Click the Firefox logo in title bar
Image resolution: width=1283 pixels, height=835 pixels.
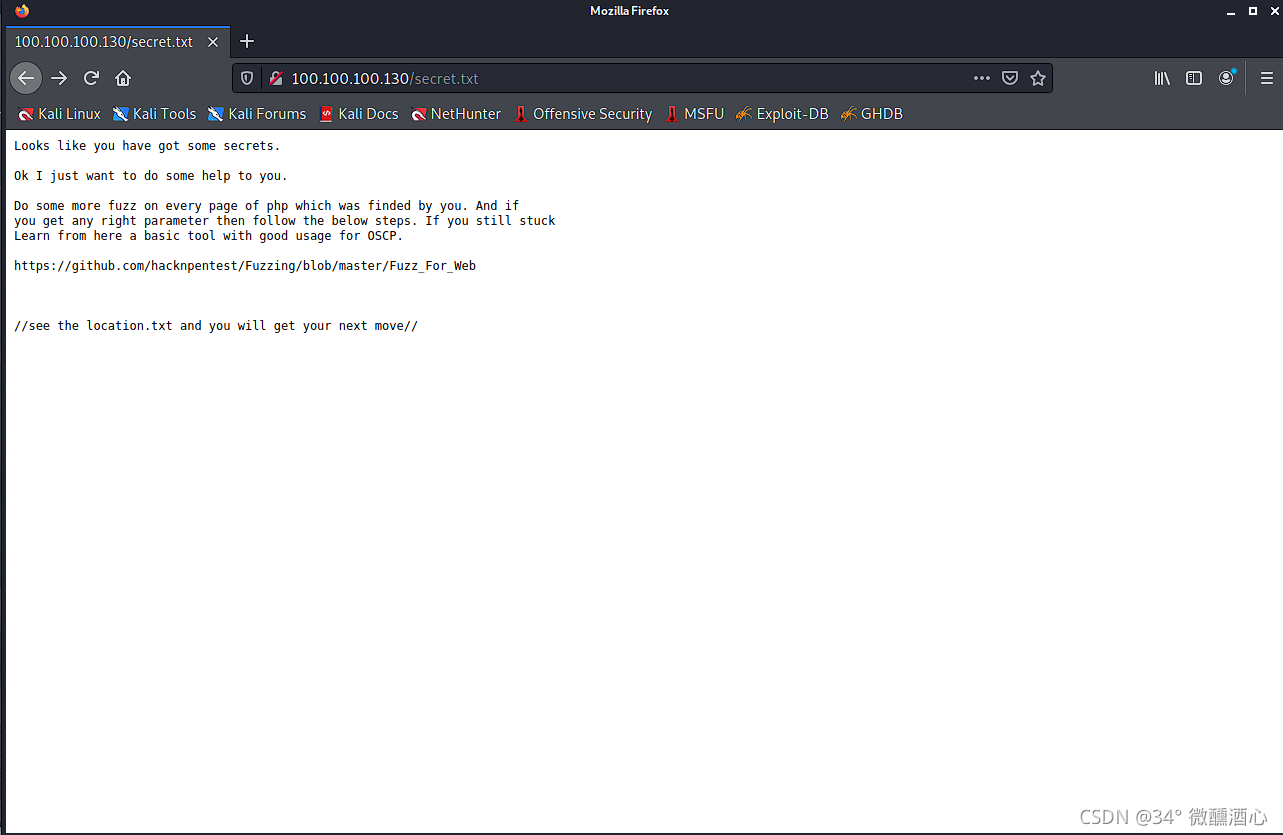click(21, 11)
